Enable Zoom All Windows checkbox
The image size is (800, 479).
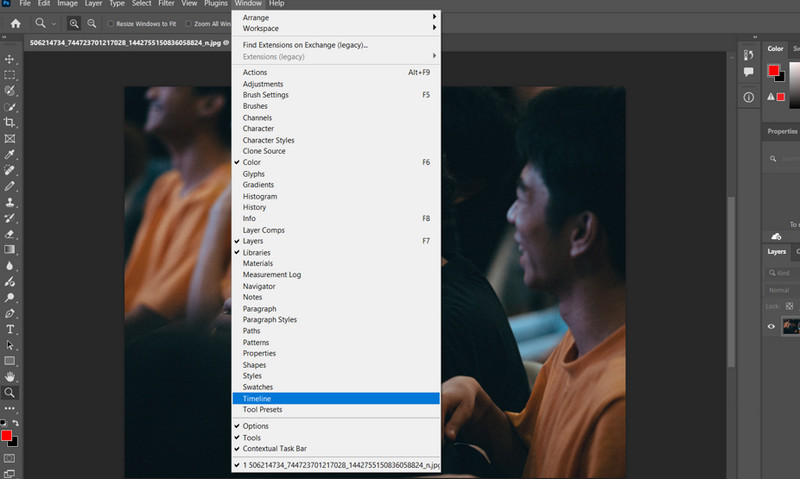[x=188, y=23]
